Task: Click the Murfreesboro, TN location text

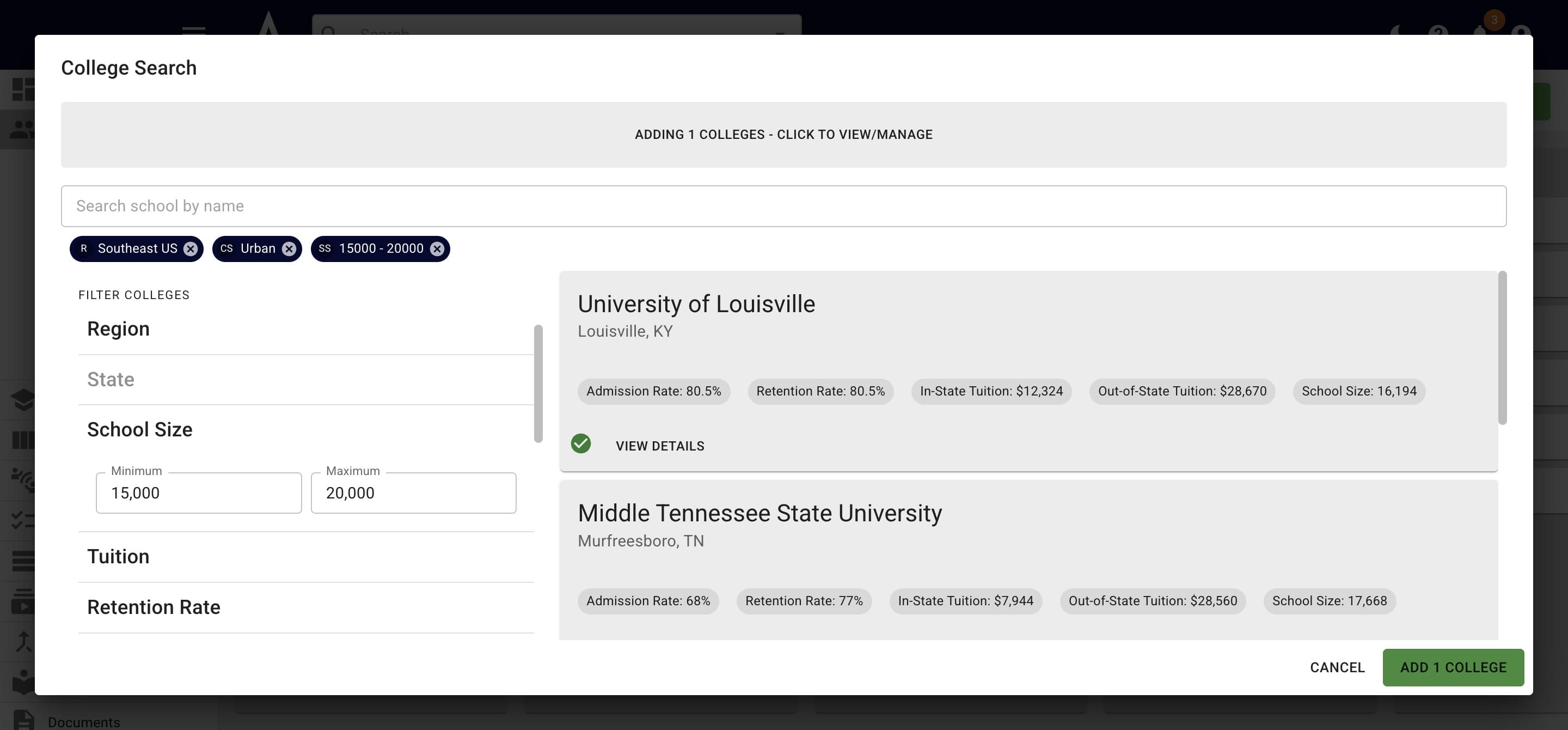Action: click(x=641, y=540)
